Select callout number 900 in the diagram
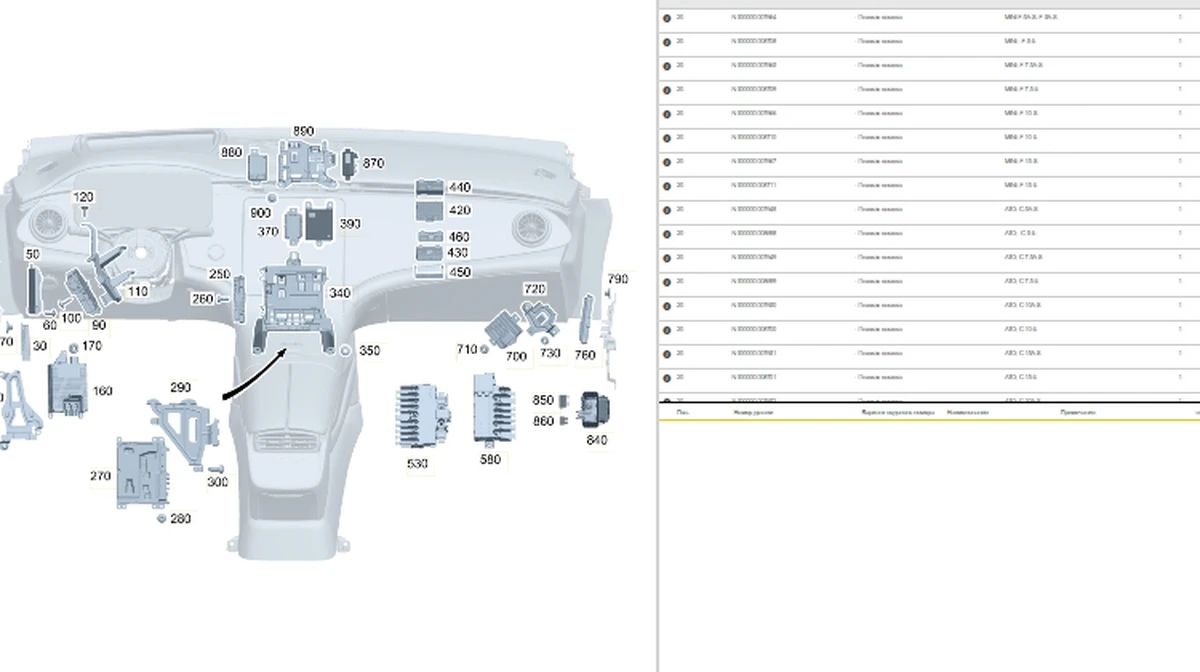 (260, 213)
